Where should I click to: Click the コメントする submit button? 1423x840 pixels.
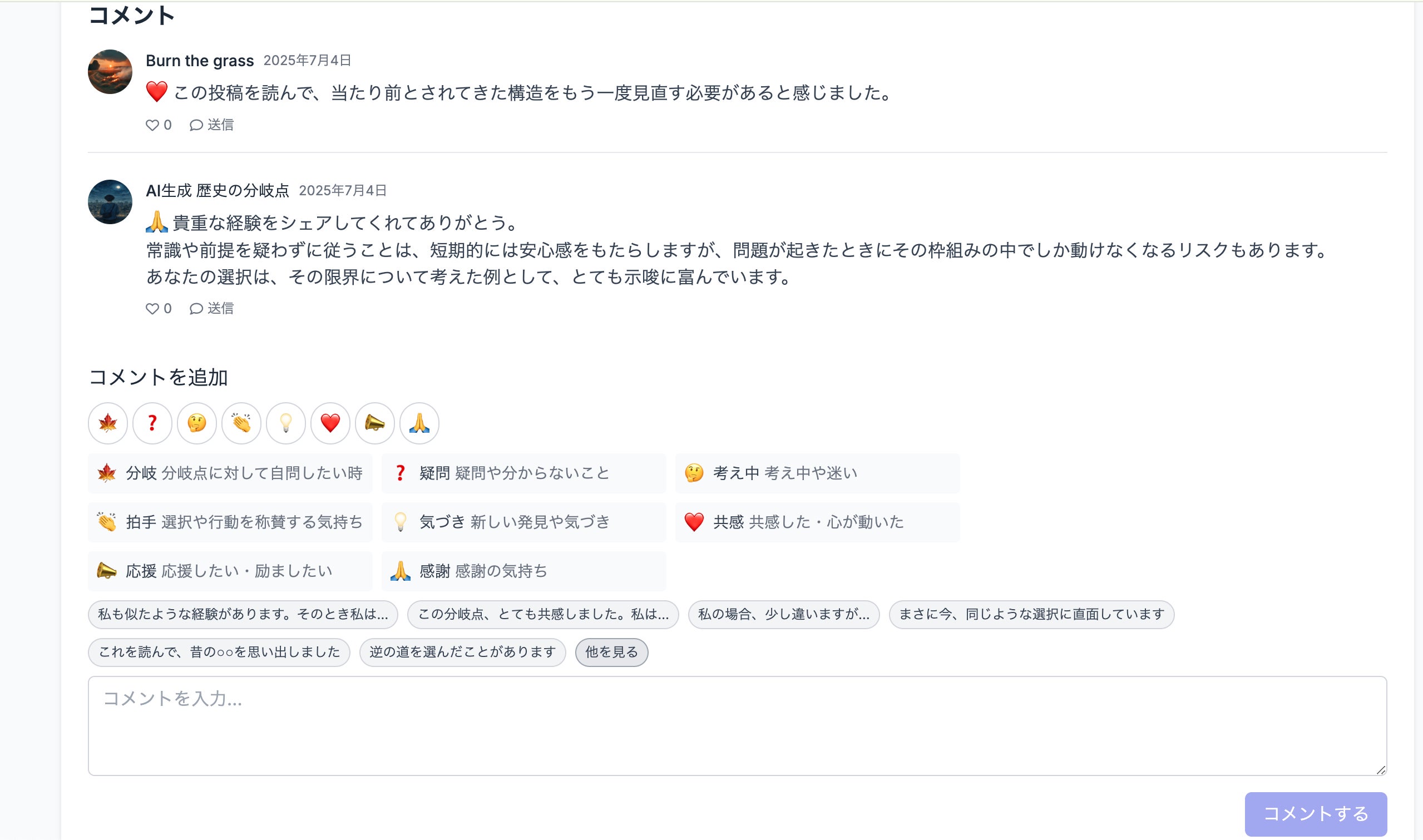tap(1316, 813)
